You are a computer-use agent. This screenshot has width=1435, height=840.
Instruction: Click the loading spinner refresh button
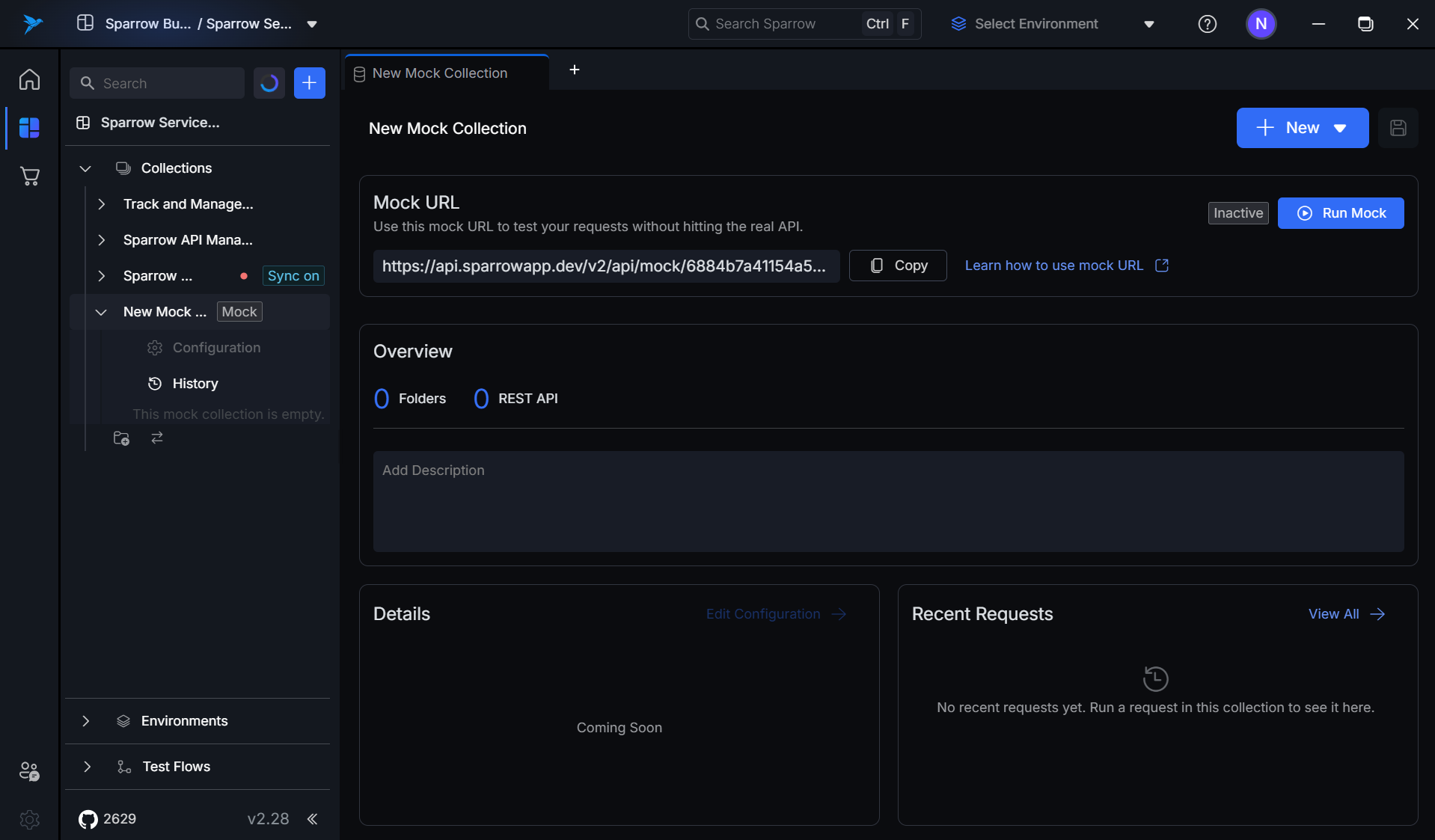click(x=269, y=83)
